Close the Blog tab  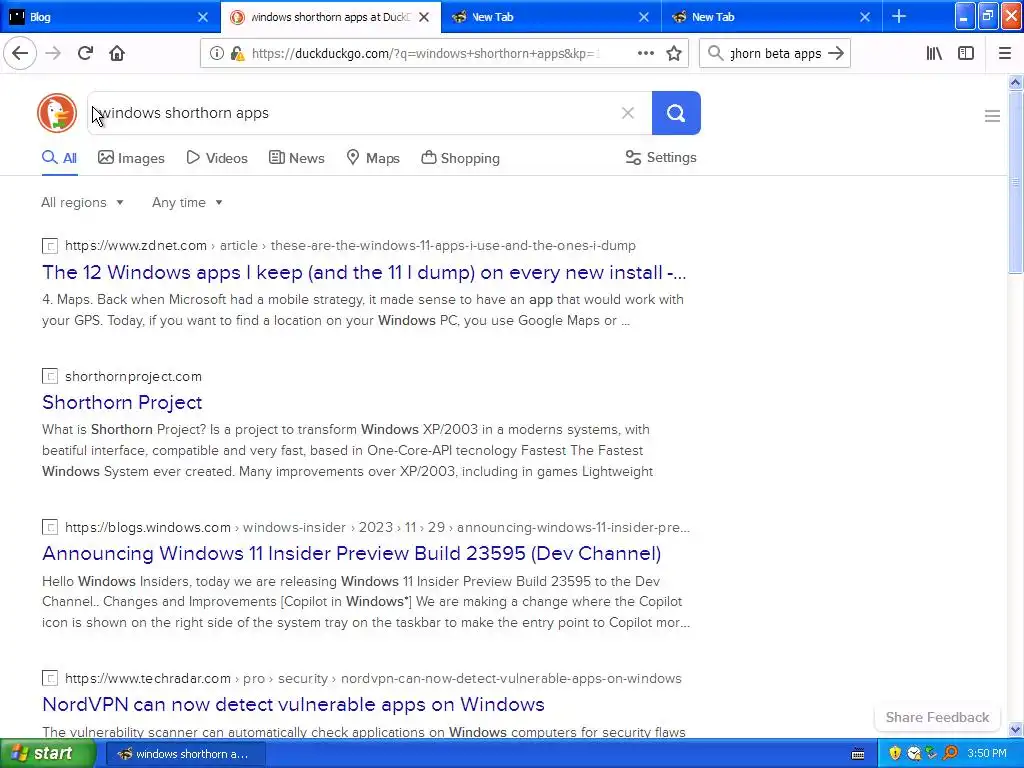[203, 17]
